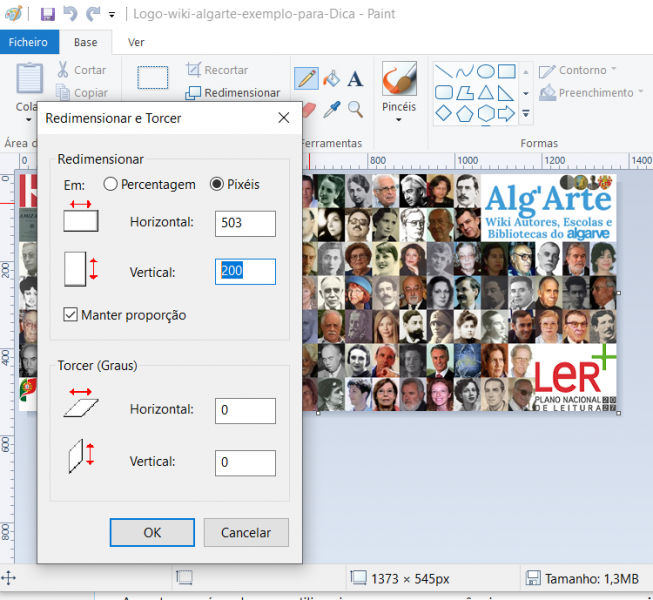Expand the Colar dropdown arrow
This screenshot has height=600, width=653.
28,120
